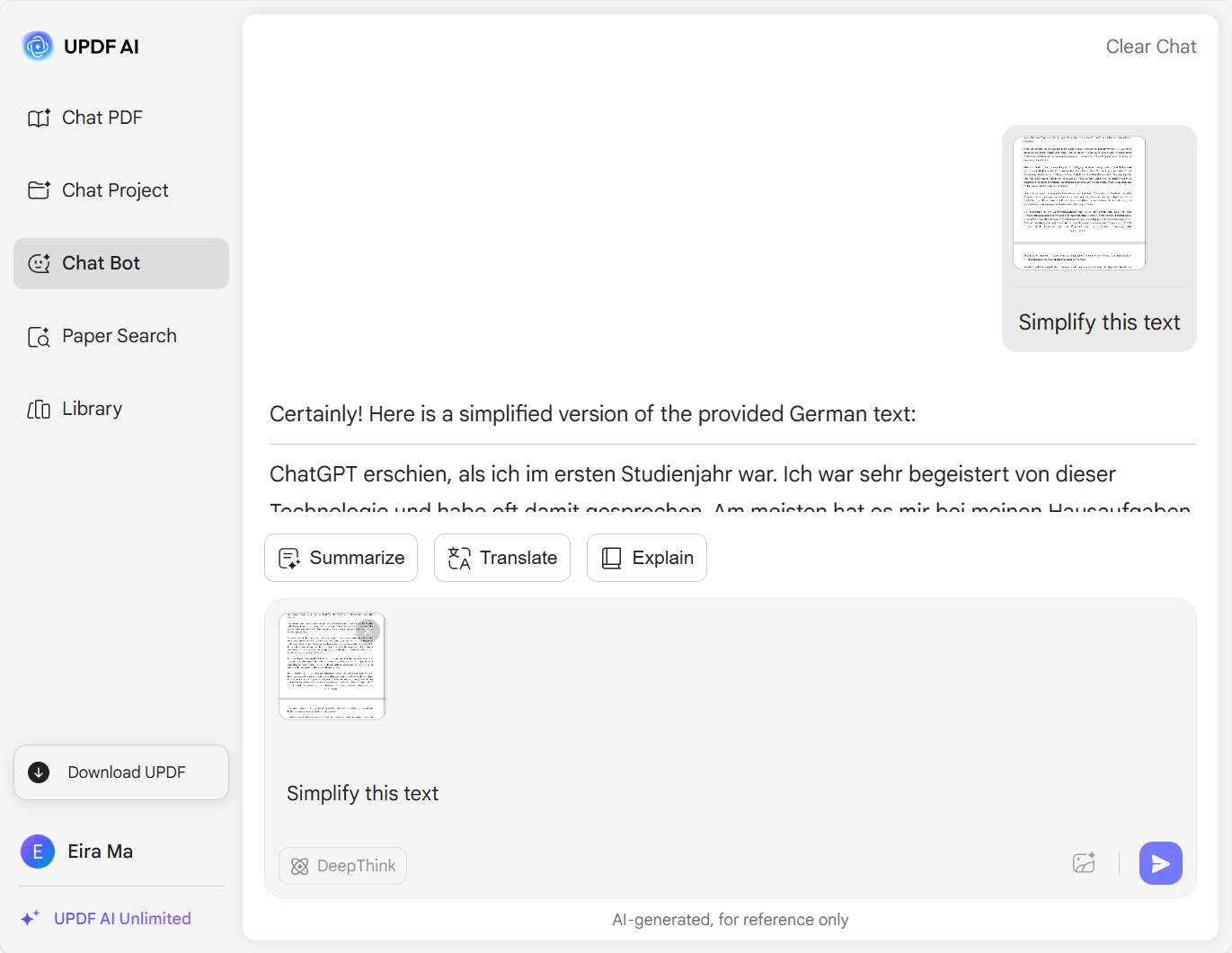The width and height of the screenshot is (1232, 953).
Task: Attach an image using the picture icon
Action: pos(1084,862)
